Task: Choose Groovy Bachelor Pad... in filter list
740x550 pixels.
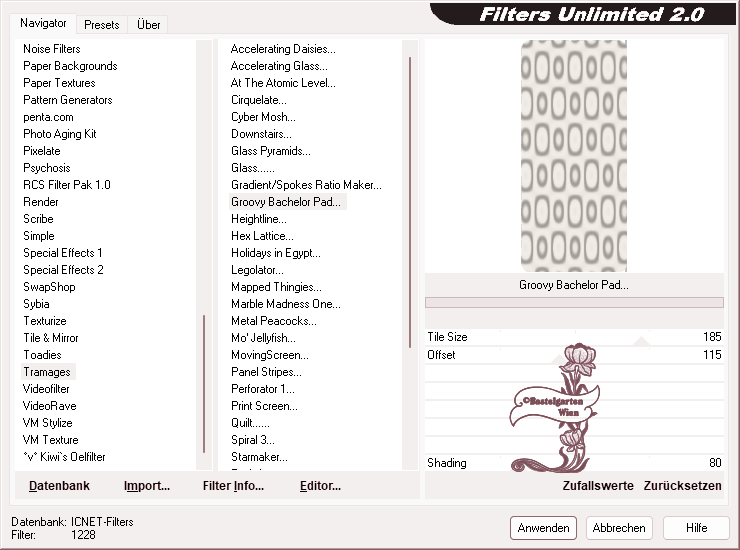Action: pyautogui.click(x=287, y=202)
